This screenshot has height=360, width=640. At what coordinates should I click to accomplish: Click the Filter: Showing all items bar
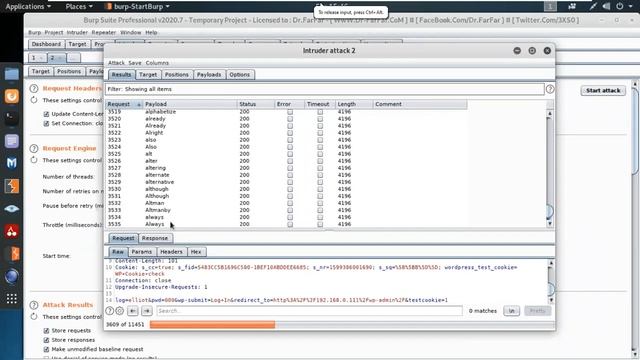pyautogui.click(x=324, y=89)
